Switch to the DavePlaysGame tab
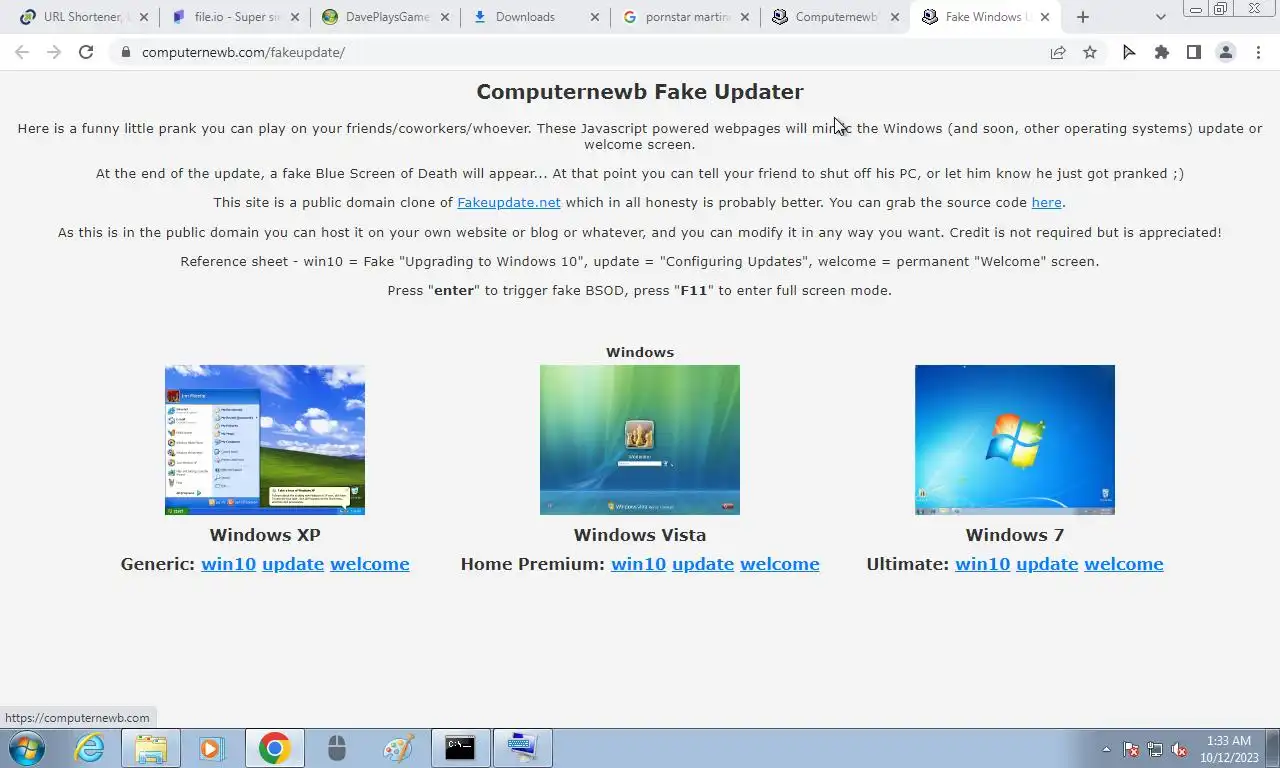Screen dimensions: 1280x768 coord(385,17)
